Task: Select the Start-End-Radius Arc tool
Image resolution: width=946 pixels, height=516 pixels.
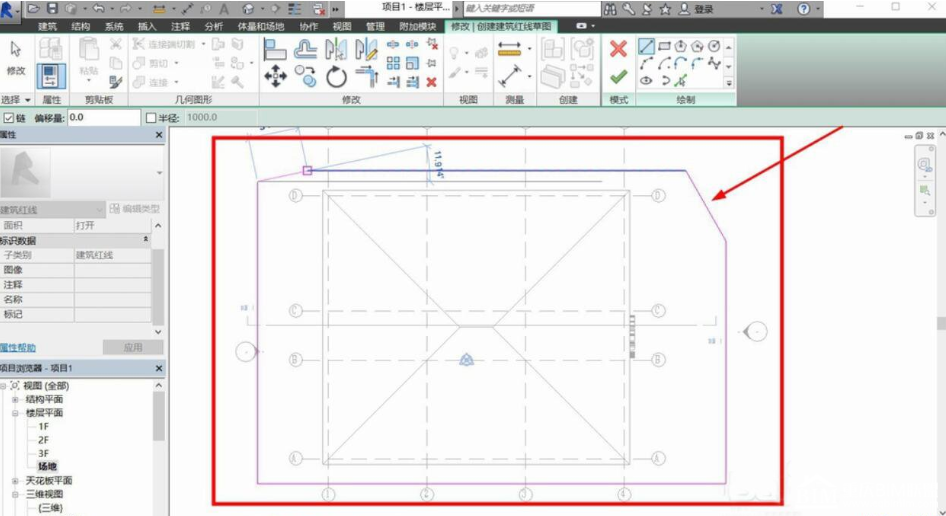Action: click(646, 63)
